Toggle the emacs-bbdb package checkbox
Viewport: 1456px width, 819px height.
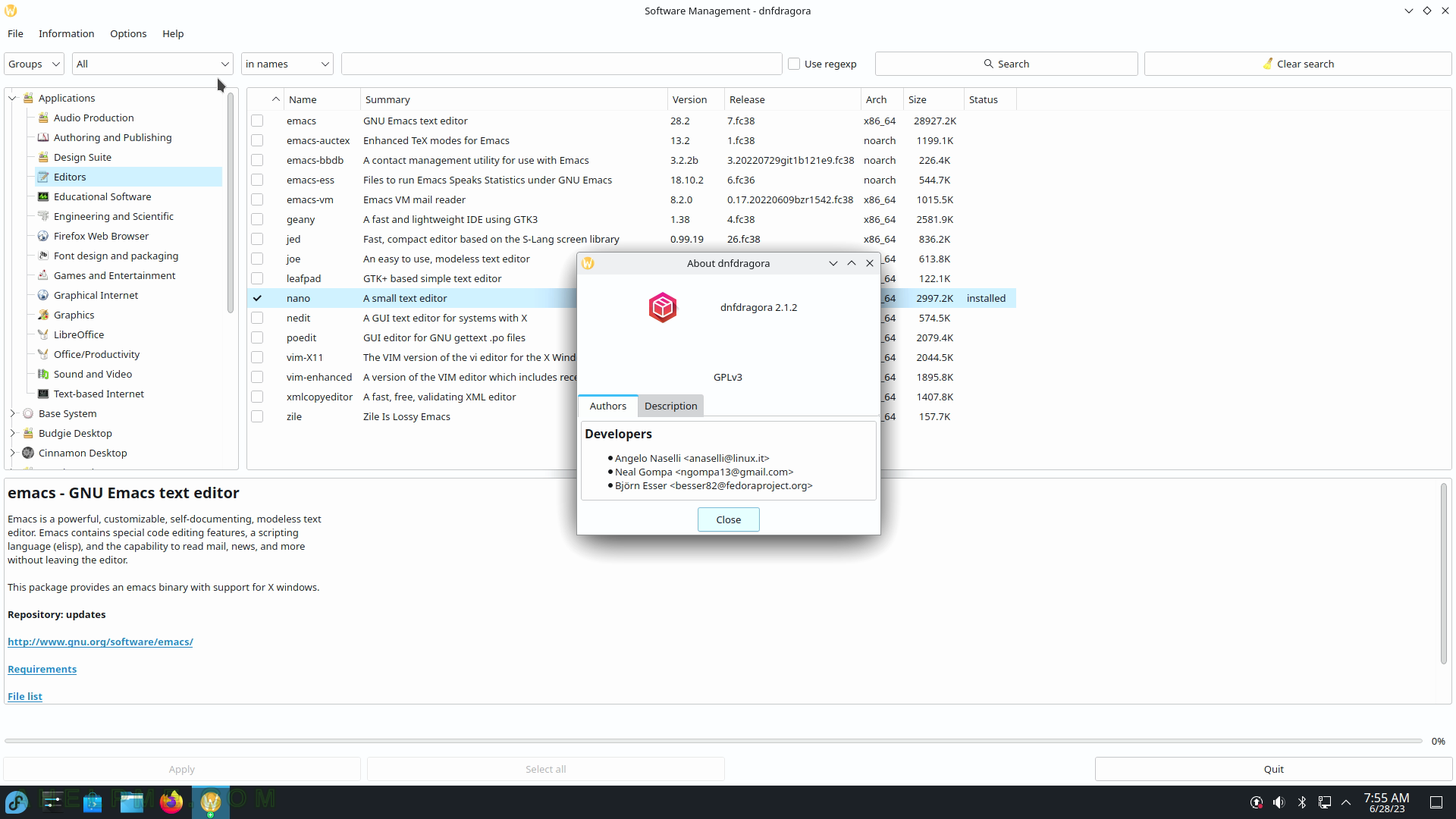tap(257, 160)
